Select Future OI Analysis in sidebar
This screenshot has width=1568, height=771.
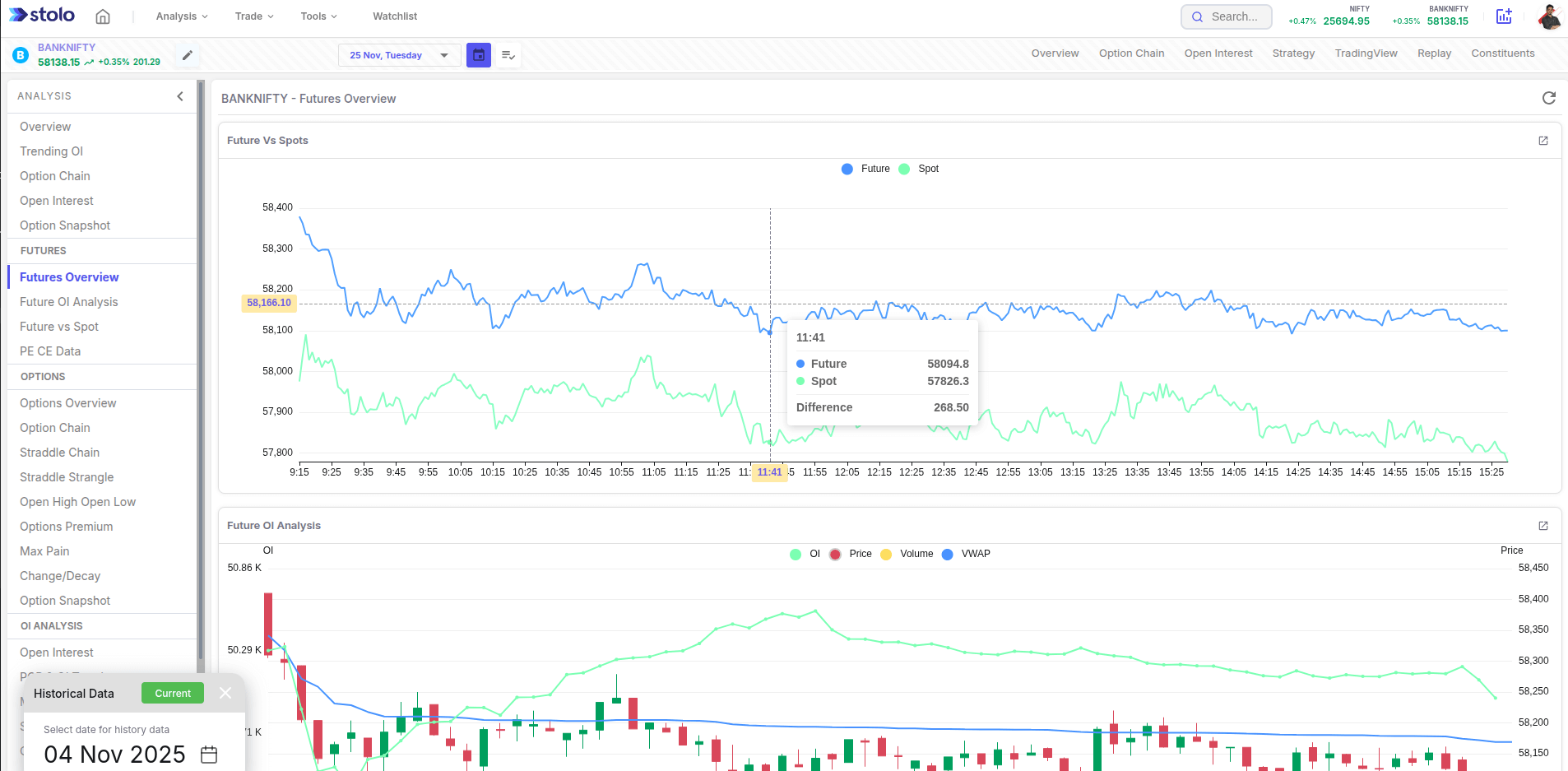pos(69,302)
